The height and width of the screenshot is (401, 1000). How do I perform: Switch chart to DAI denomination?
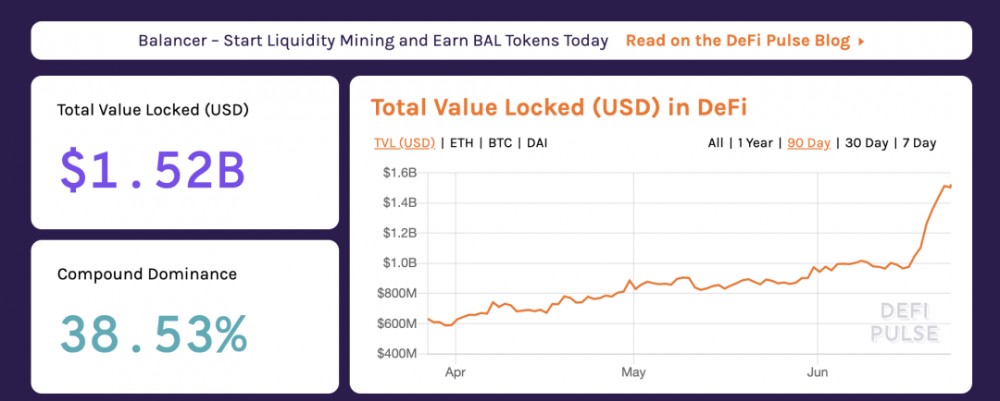[537, 143]
